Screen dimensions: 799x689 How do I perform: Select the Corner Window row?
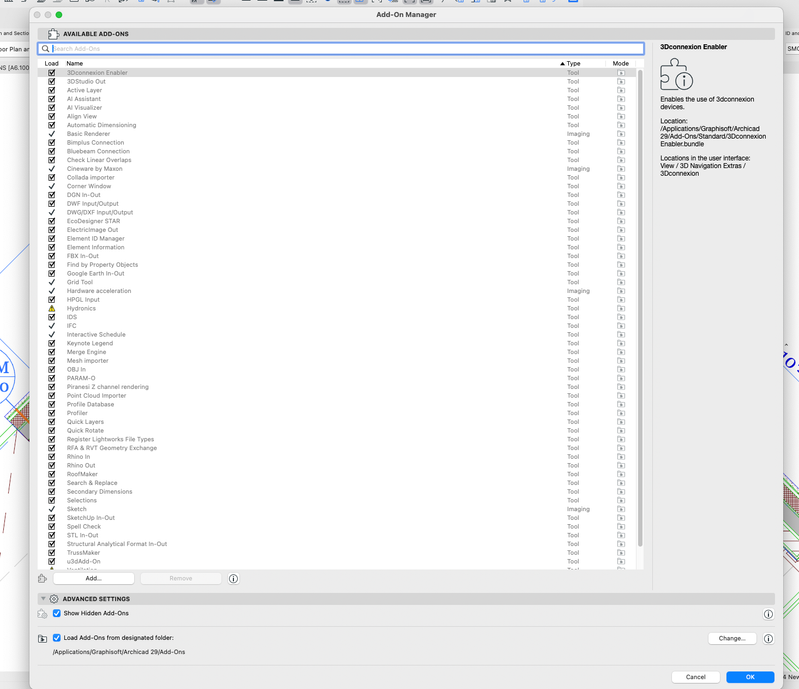(337, 186)
